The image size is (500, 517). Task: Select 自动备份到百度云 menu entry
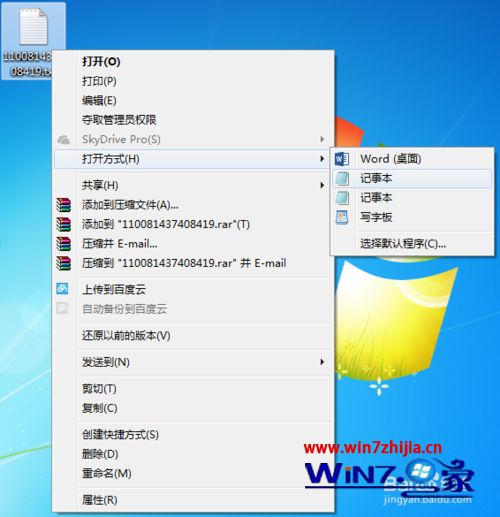(x=193, y=309)
